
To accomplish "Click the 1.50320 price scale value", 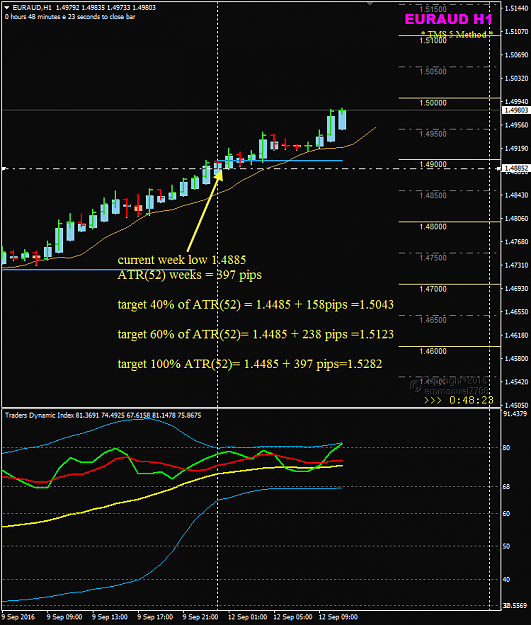I will (x=516, y=79).
